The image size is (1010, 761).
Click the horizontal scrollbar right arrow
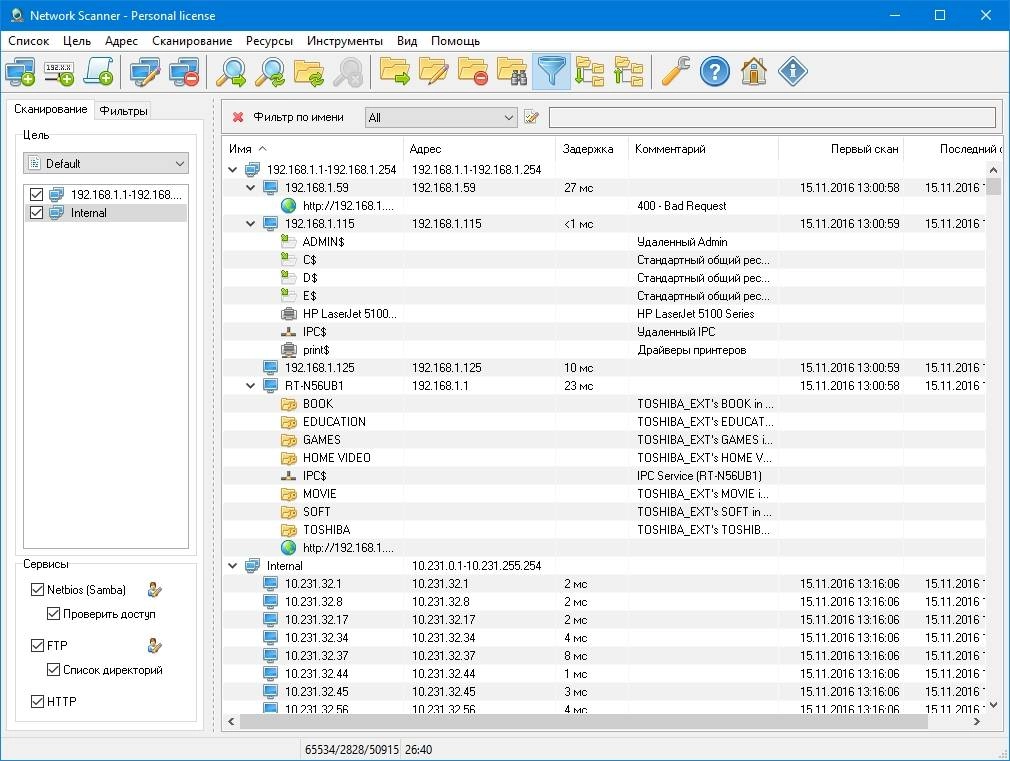point(977,722)
